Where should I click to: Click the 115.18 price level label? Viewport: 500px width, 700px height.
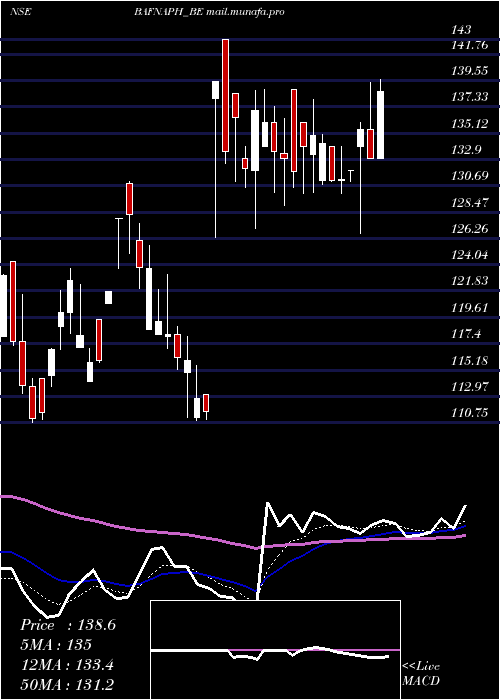(x=469, y=360)
